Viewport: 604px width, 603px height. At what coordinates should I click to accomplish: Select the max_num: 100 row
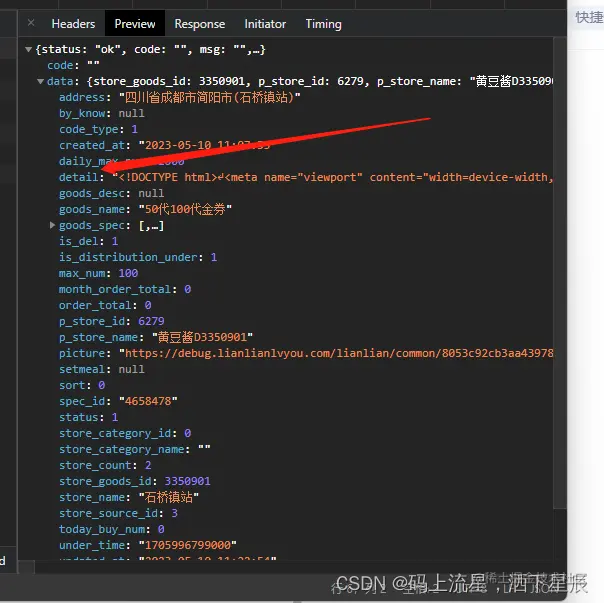click(x=98, y=273)
